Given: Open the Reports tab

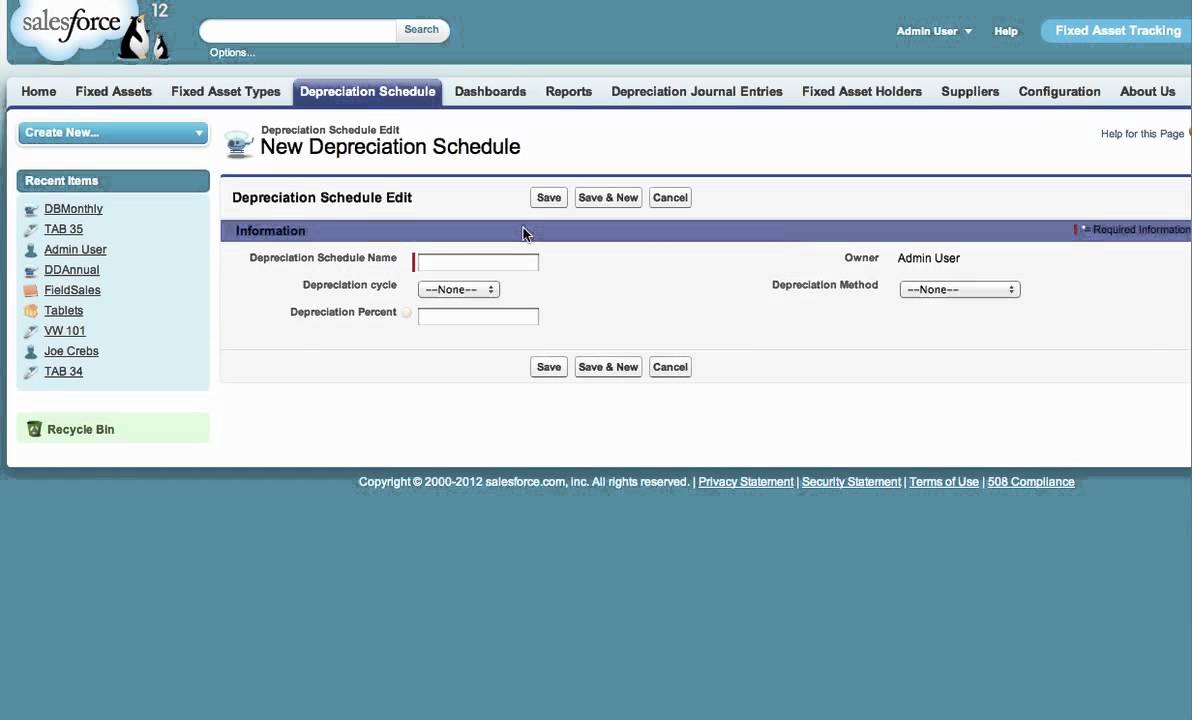Looking at the screenshot, I should pyautogui.click(x=569, y=91).
